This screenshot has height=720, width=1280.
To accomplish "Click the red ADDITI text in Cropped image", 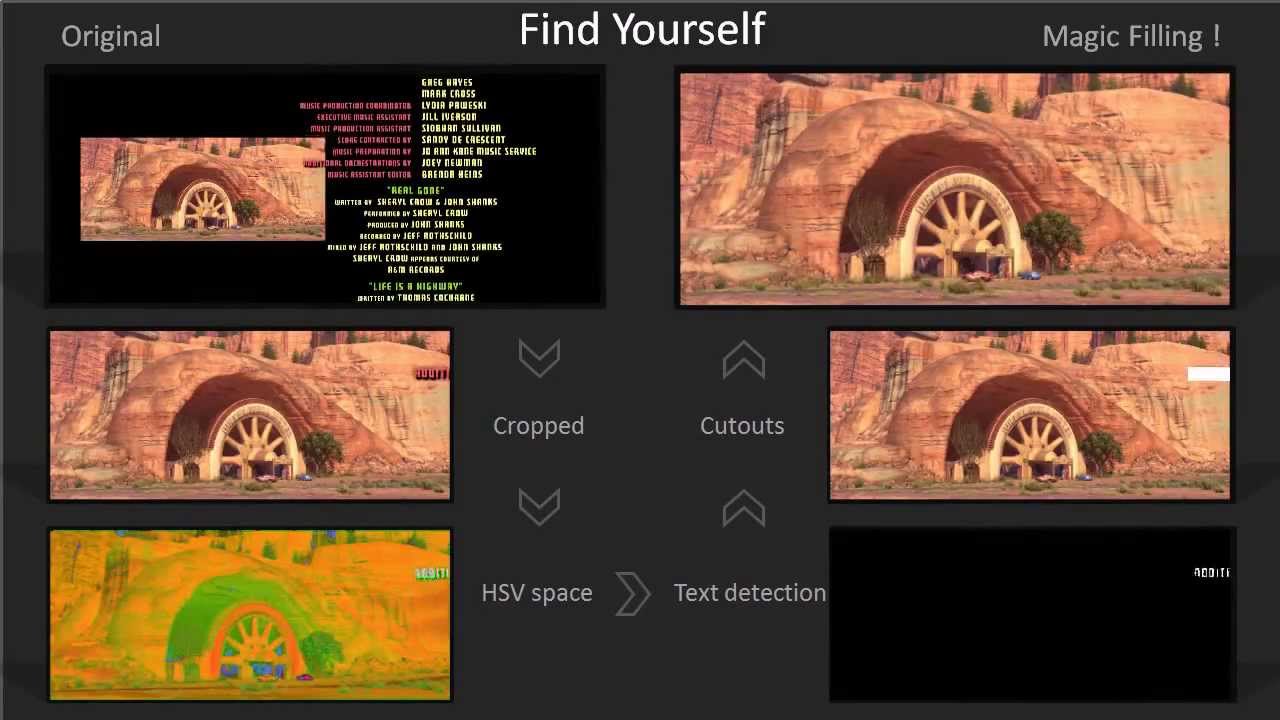I will tap(432, 374).
